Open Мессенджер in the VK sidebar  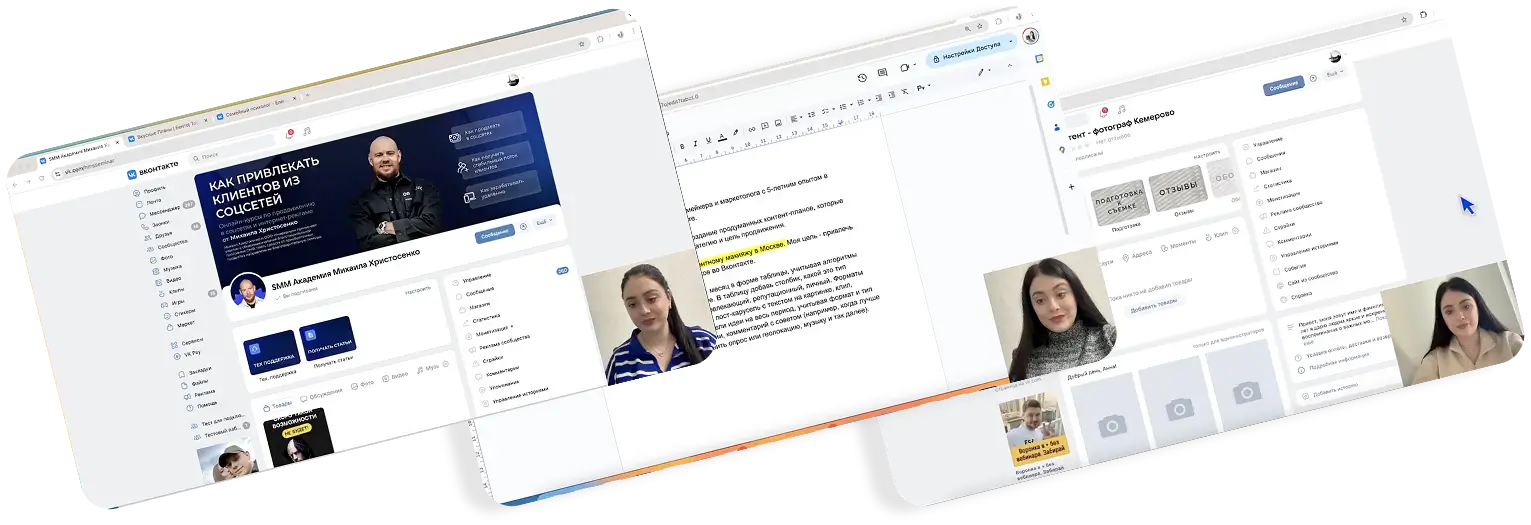pyautogui.click(x=161, y=212)
